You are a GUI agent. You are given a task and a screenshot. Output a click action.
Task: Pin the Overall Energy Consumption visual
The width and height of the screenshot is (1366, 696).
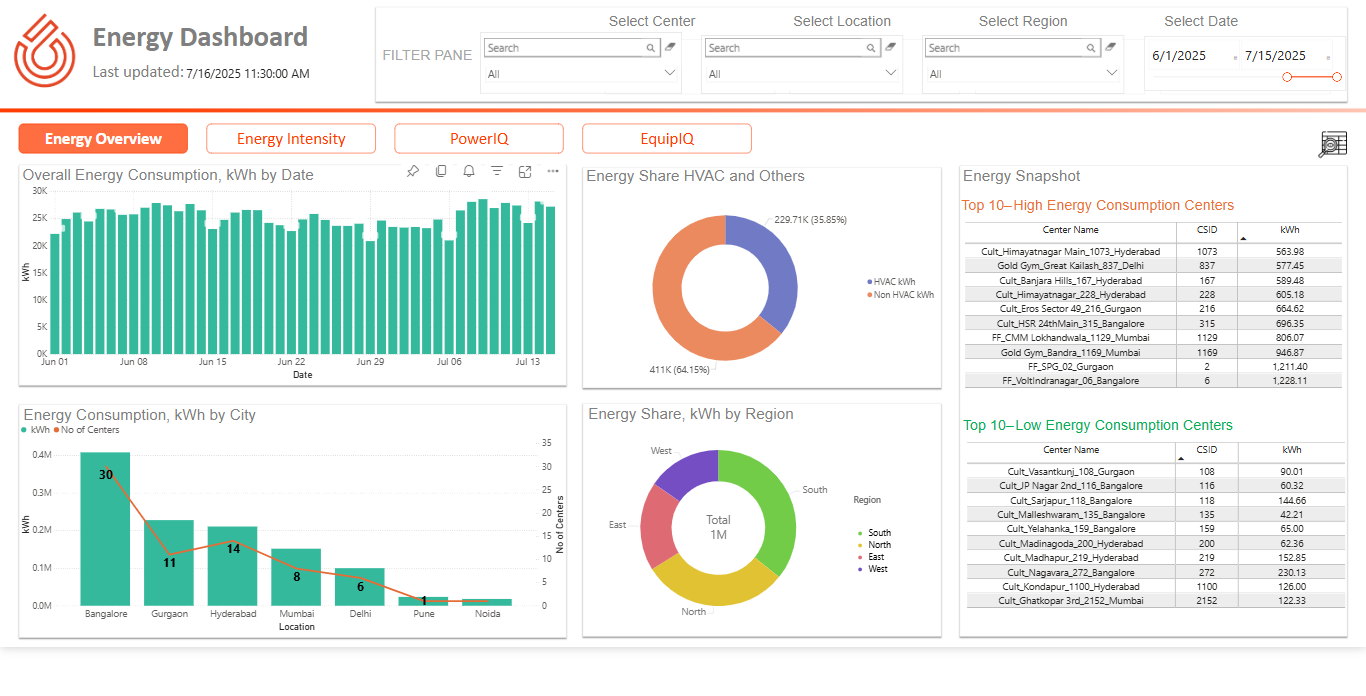tap(413, 172)
